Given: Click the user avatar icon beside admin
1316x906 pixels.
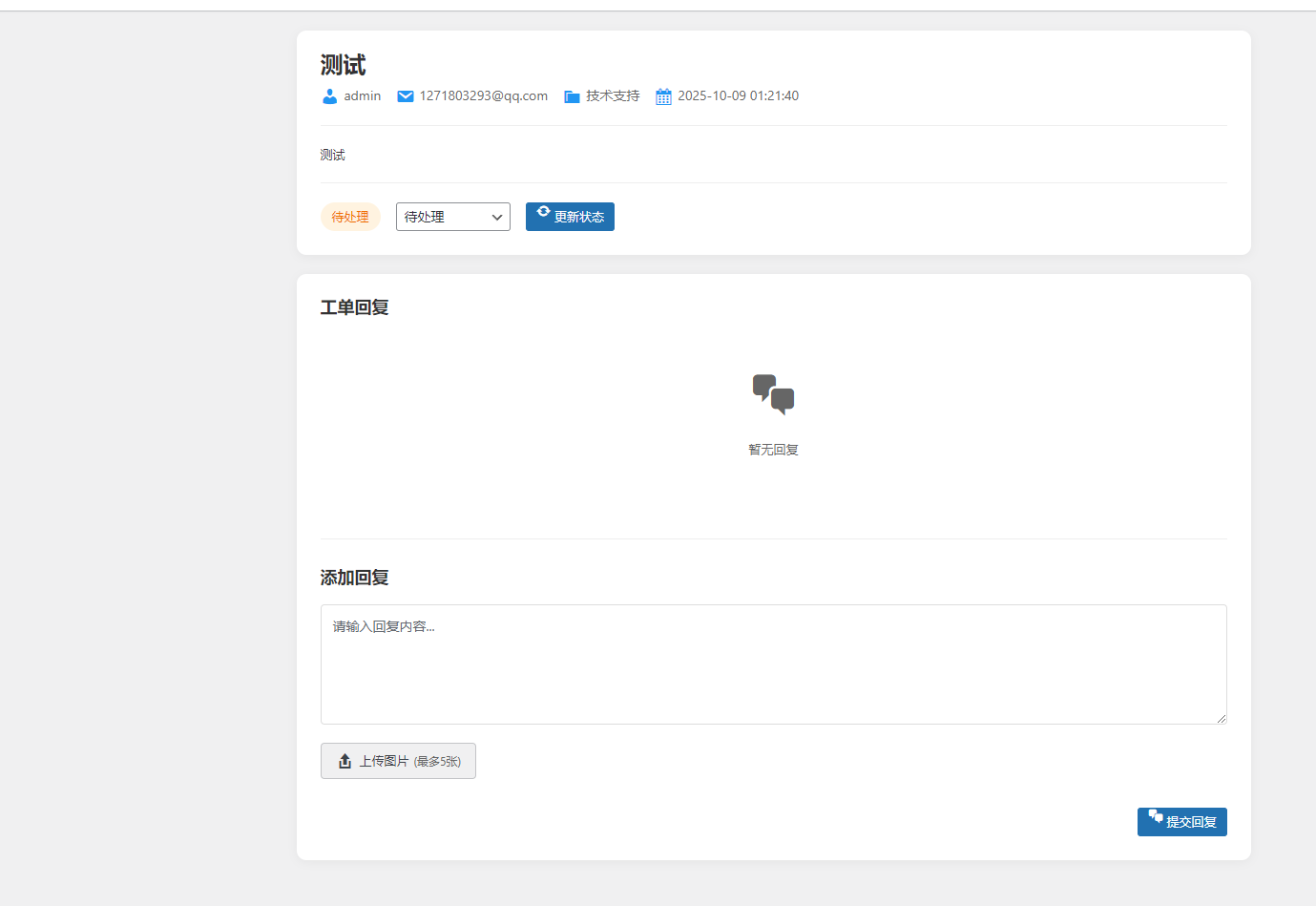Looking at the screenshot, I should point(329,96).
